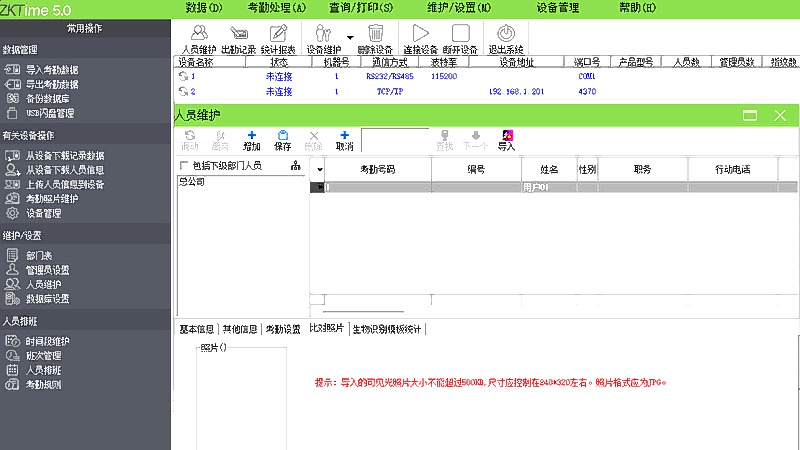Viewport: 800px width, 450px height.
Task: Click 退出系统 power icon
Action: point(506,39)
